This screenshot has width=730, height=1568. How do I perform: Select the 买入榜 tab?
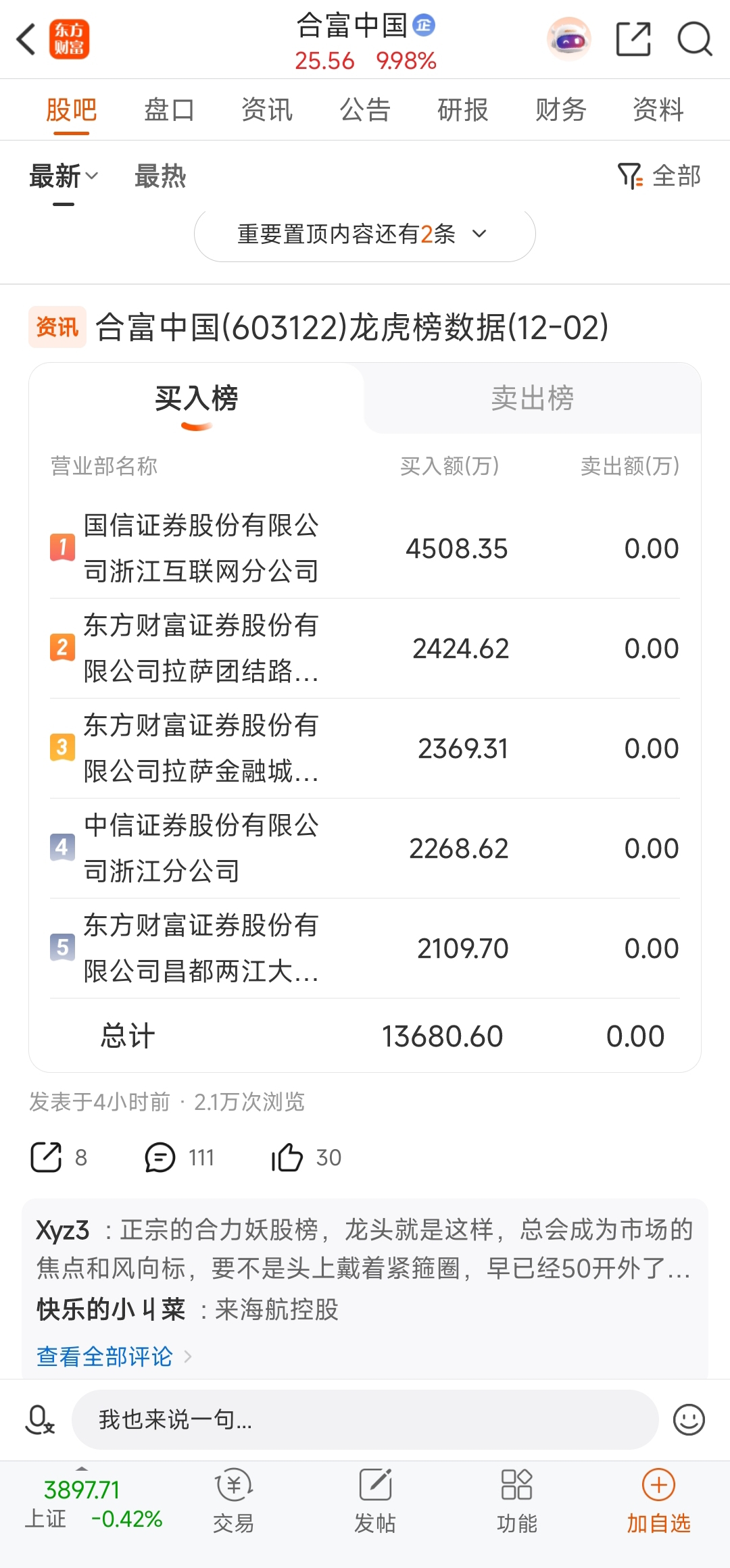pos(196,399)
